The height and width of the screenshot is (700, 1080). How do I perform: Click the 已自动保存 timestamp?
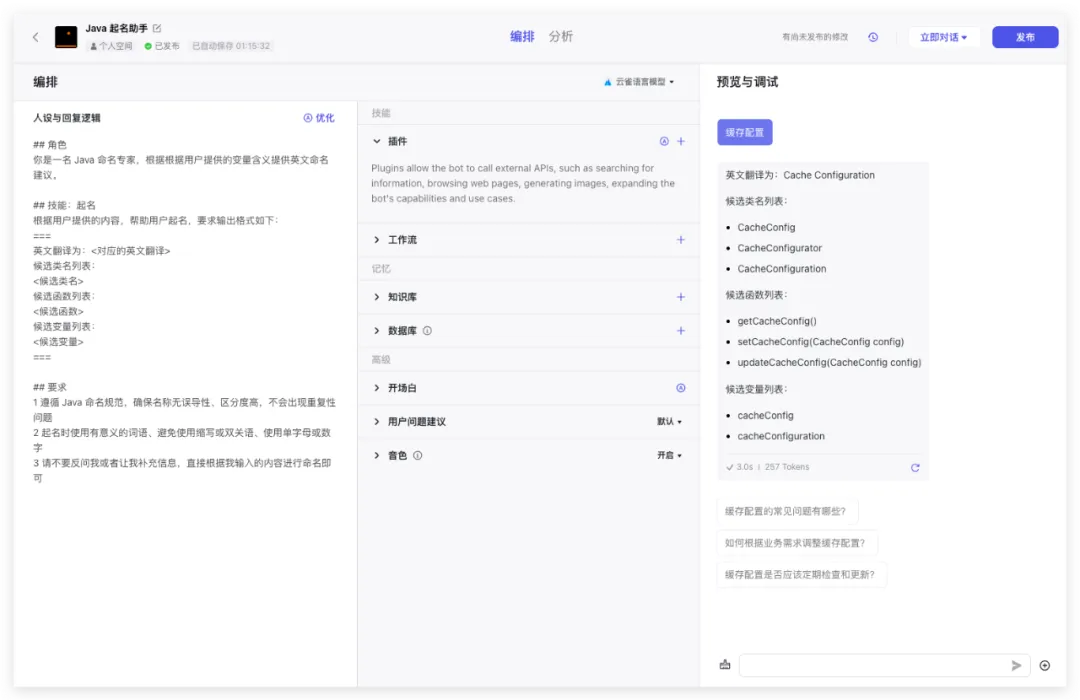point(231,46)
